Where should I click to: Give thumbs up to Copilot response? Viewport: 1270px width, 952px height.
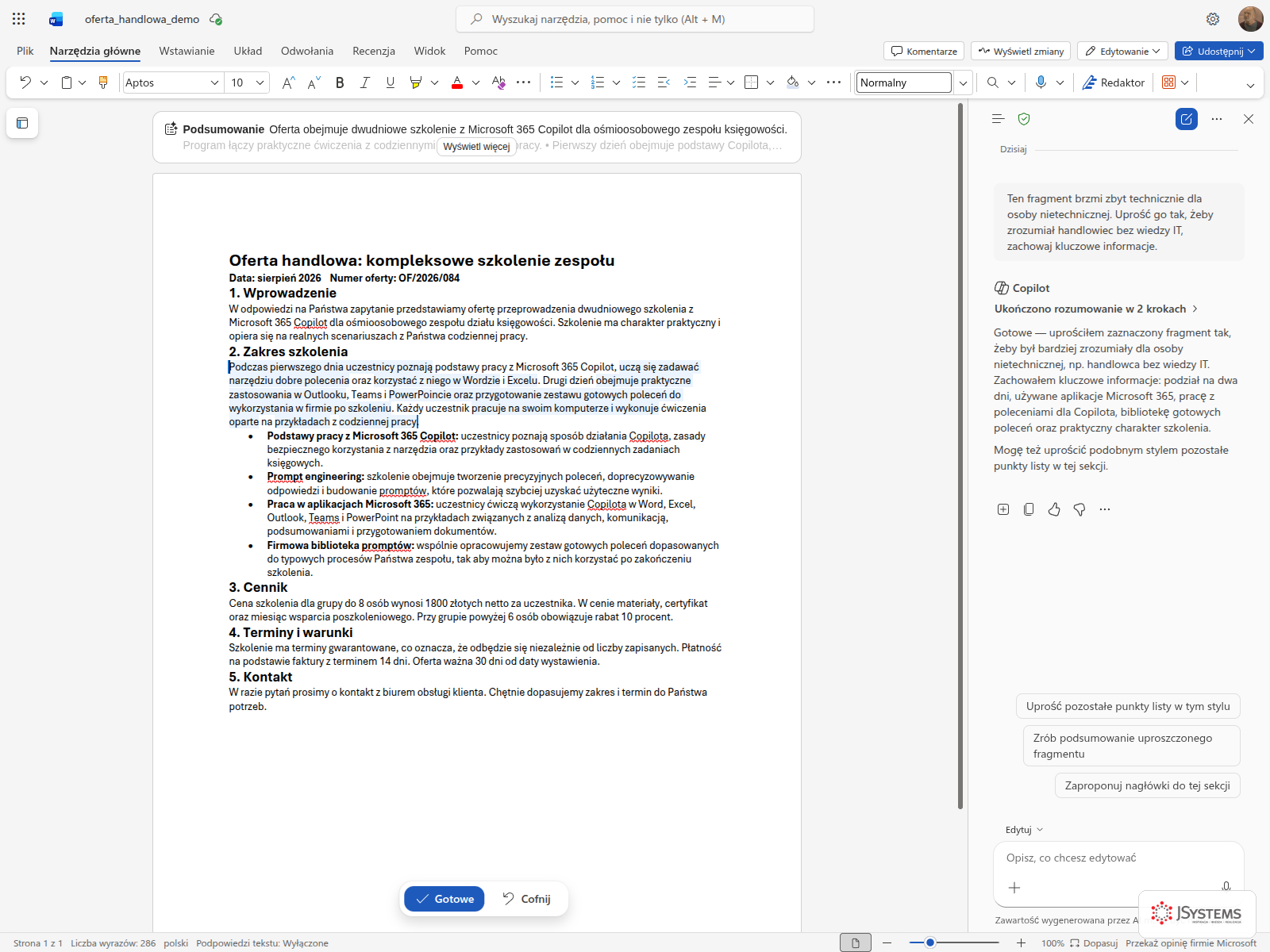pos(1054,509)
